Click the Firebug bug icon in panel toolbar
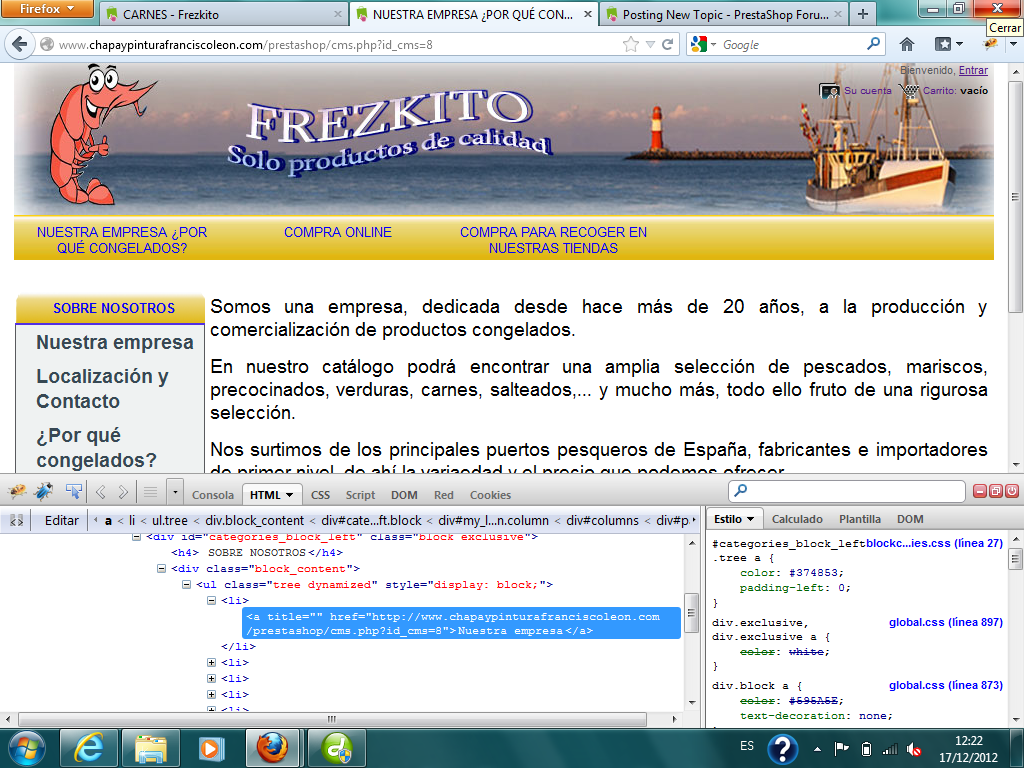The width and height of the screenshot is (1024, 768). [x=16, y=491]
